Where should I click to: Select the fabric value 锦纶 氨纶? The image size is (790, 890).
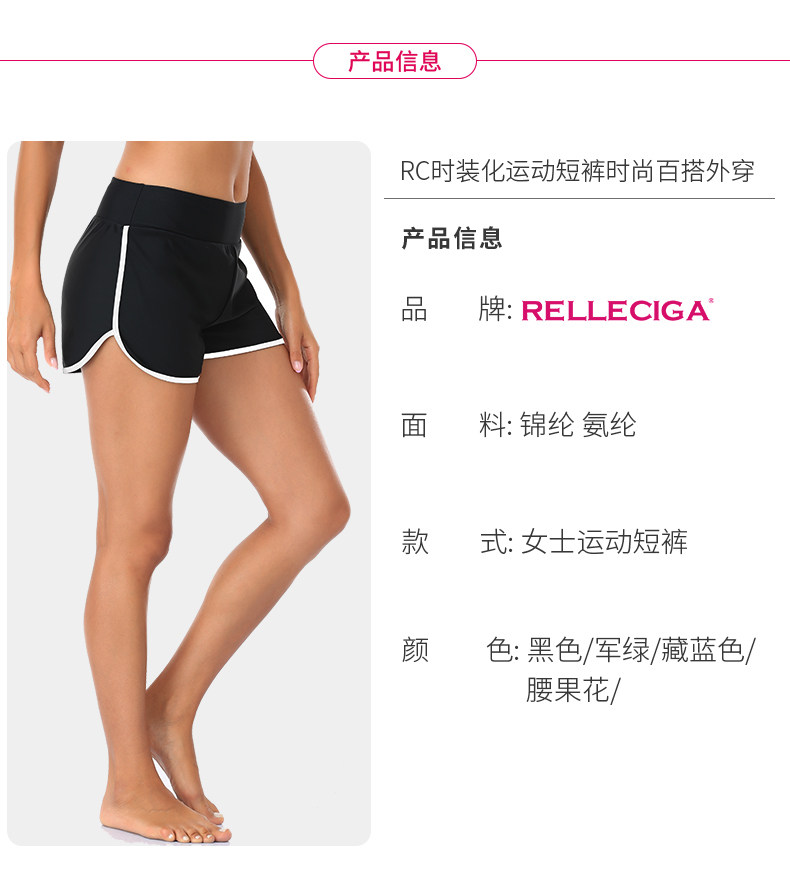click(x=578, y=425)
